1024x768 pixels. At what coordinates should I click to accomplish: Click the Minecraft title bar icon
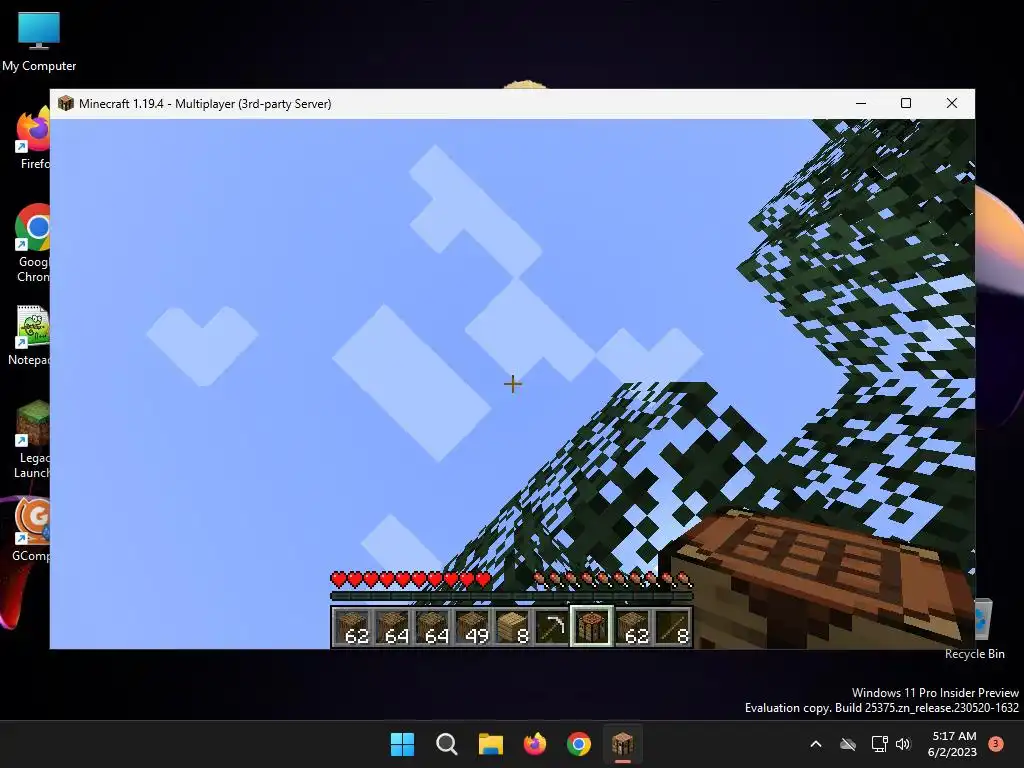click(x=65, y=103)
